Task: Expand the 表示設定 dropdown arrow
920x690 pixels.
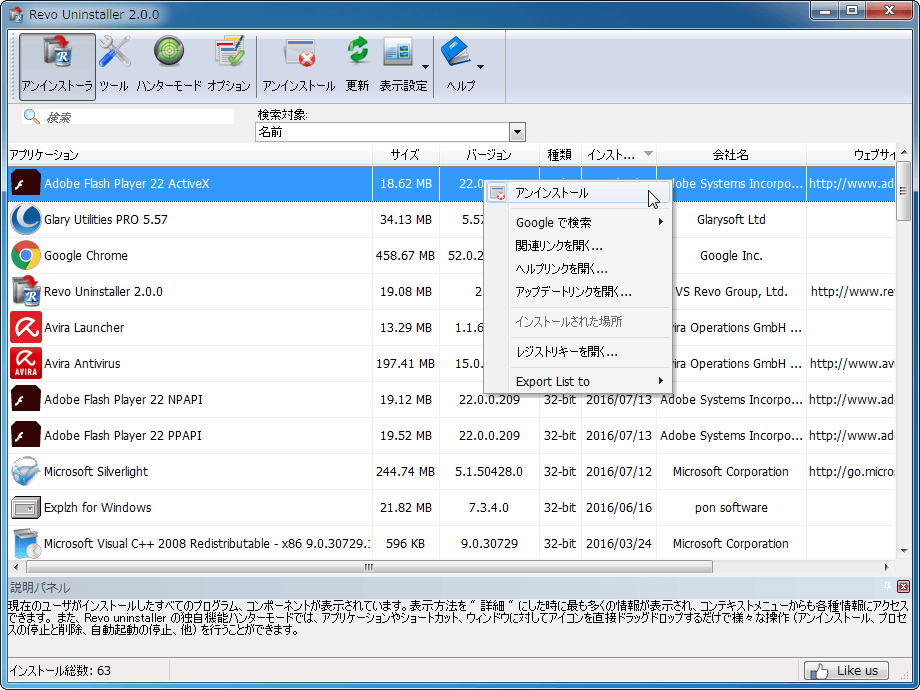Action: [425, 66]
